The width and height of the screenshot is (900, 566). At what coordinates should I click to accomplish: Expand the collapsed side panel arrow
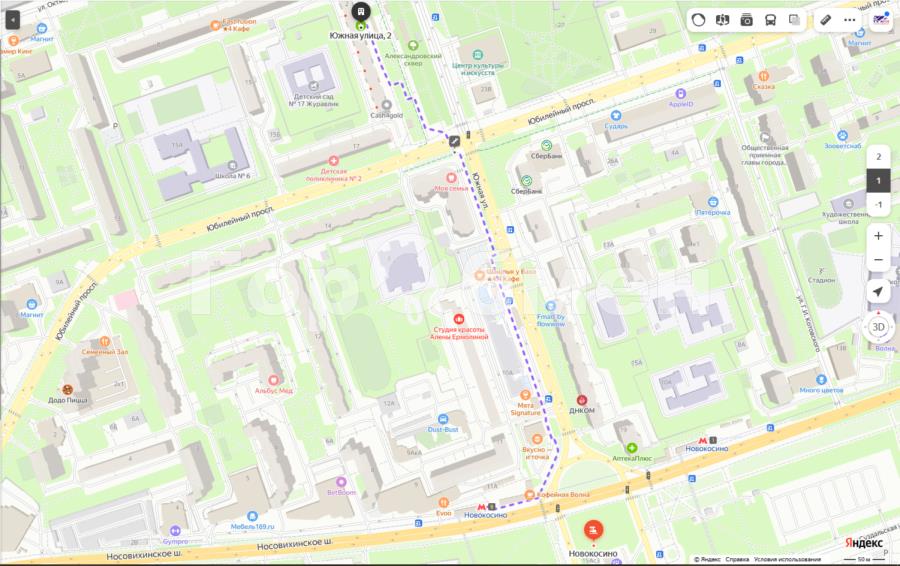[13, 19]
